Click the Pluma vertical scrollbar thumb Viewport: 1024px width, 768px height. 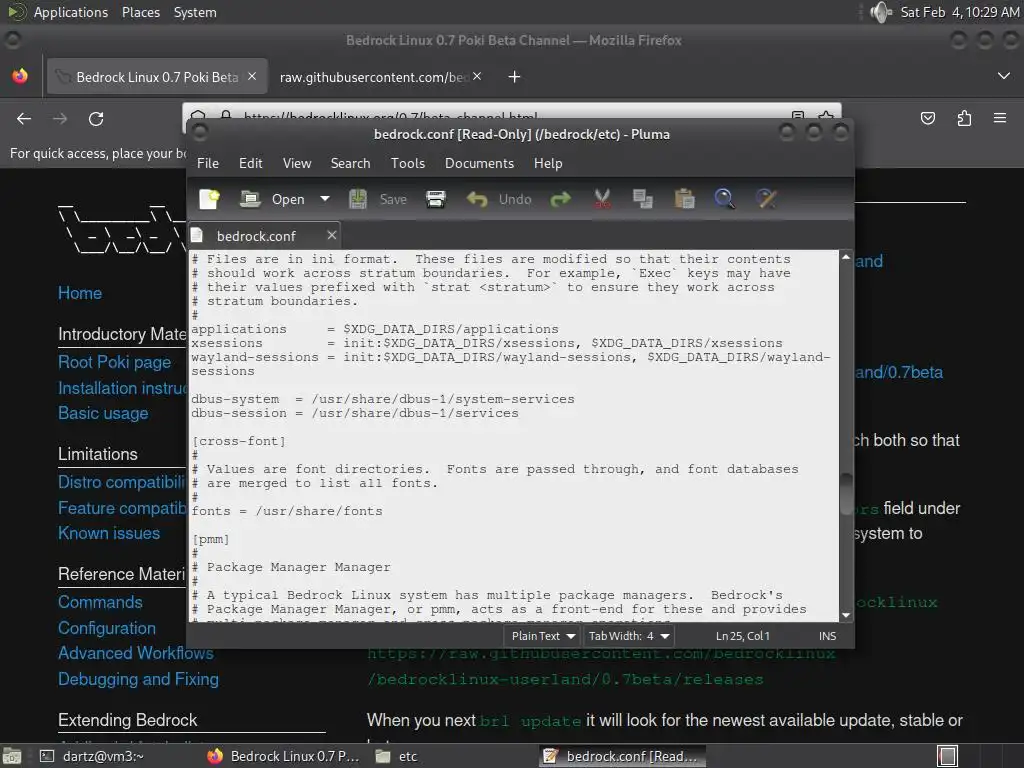846,494
